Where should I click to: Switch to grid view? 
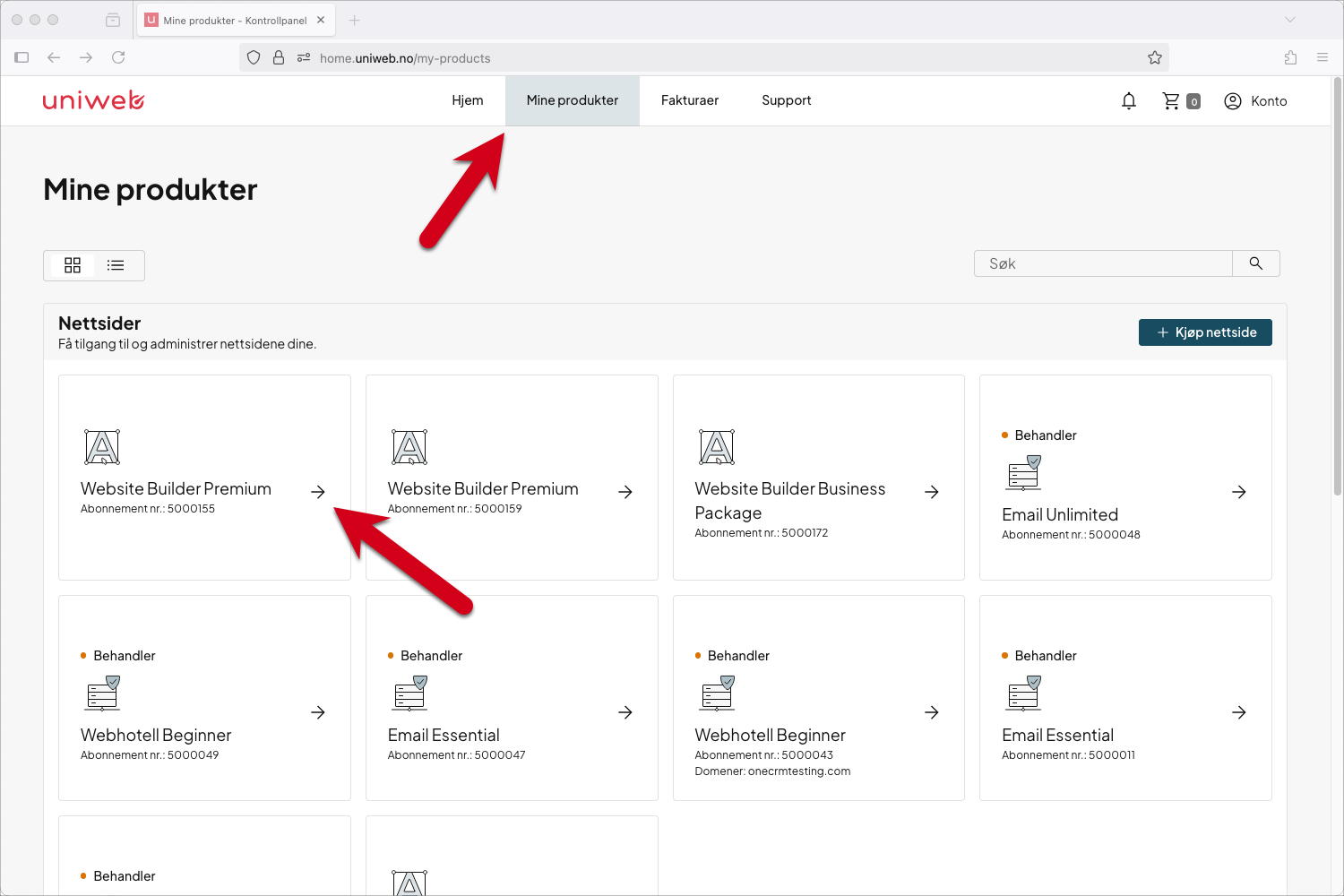coord(73,265)
